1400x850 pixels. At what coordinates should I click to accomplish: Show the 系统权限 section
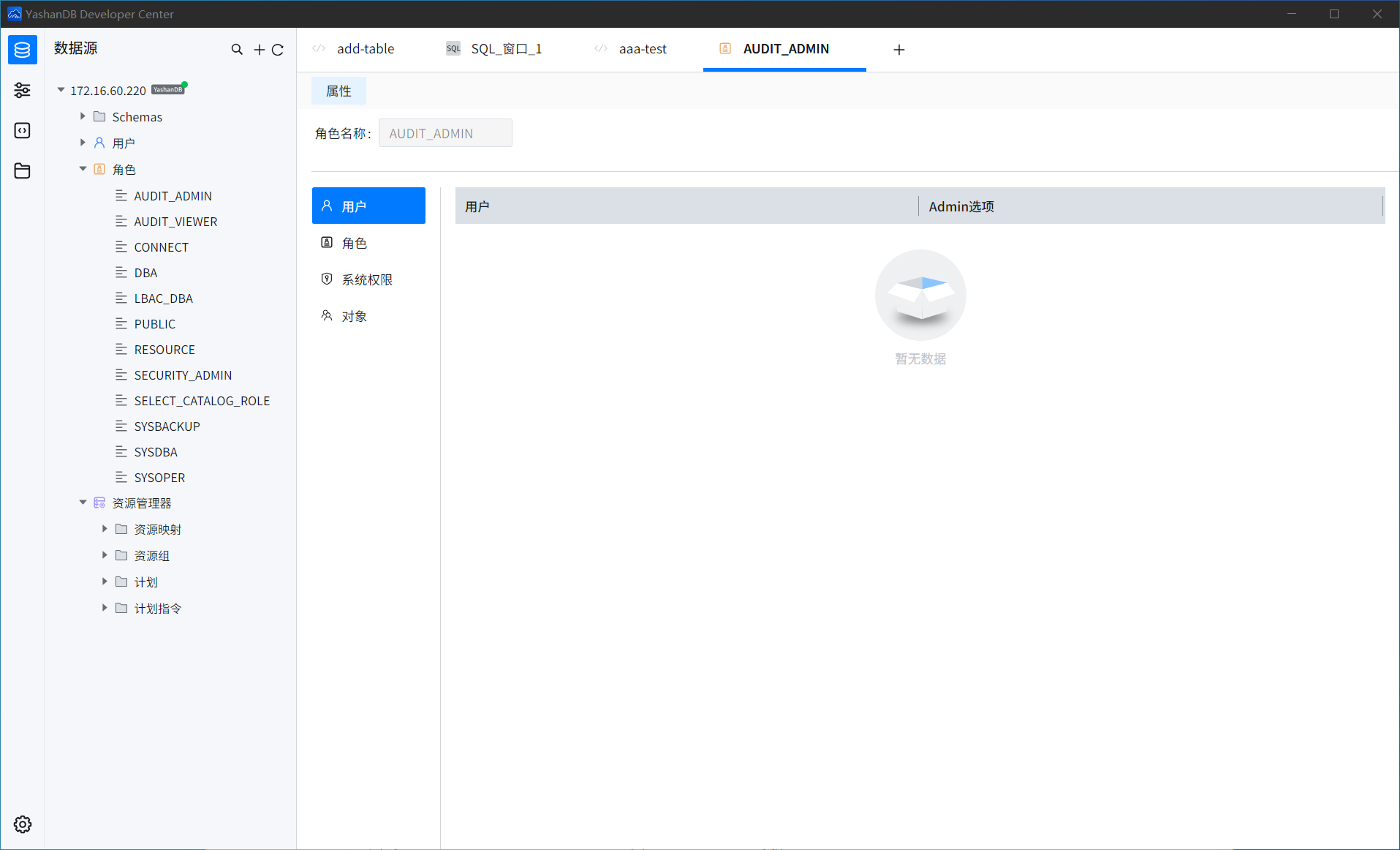click(x=368, y=279)
